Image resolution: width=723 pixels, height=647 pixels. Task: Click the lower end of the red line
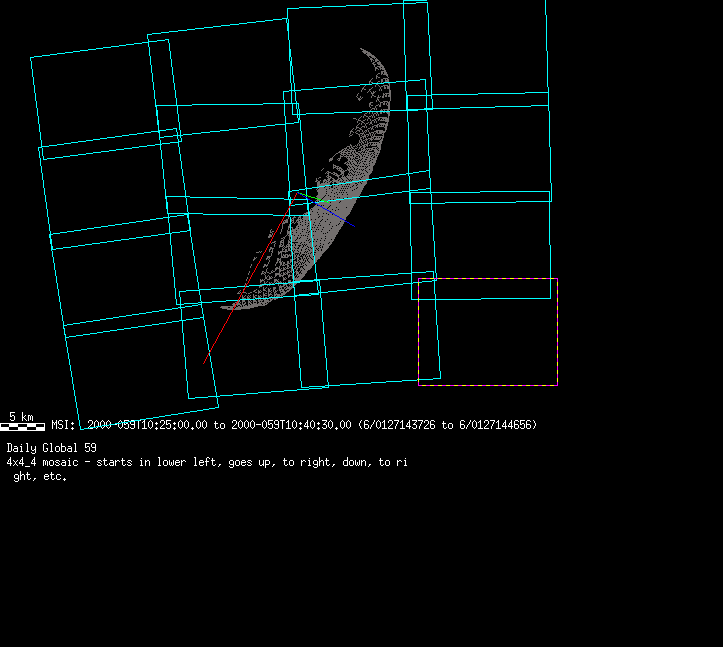click(x=205, y=362)
